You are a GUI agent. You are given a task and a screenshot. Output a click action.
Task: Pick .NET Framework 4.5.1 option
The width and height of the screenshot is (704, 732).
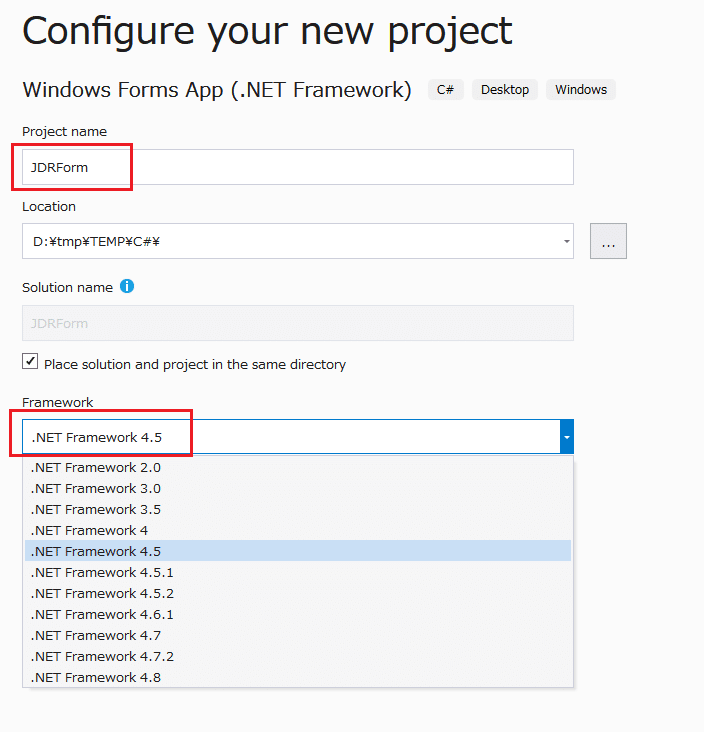click(102, 572)
